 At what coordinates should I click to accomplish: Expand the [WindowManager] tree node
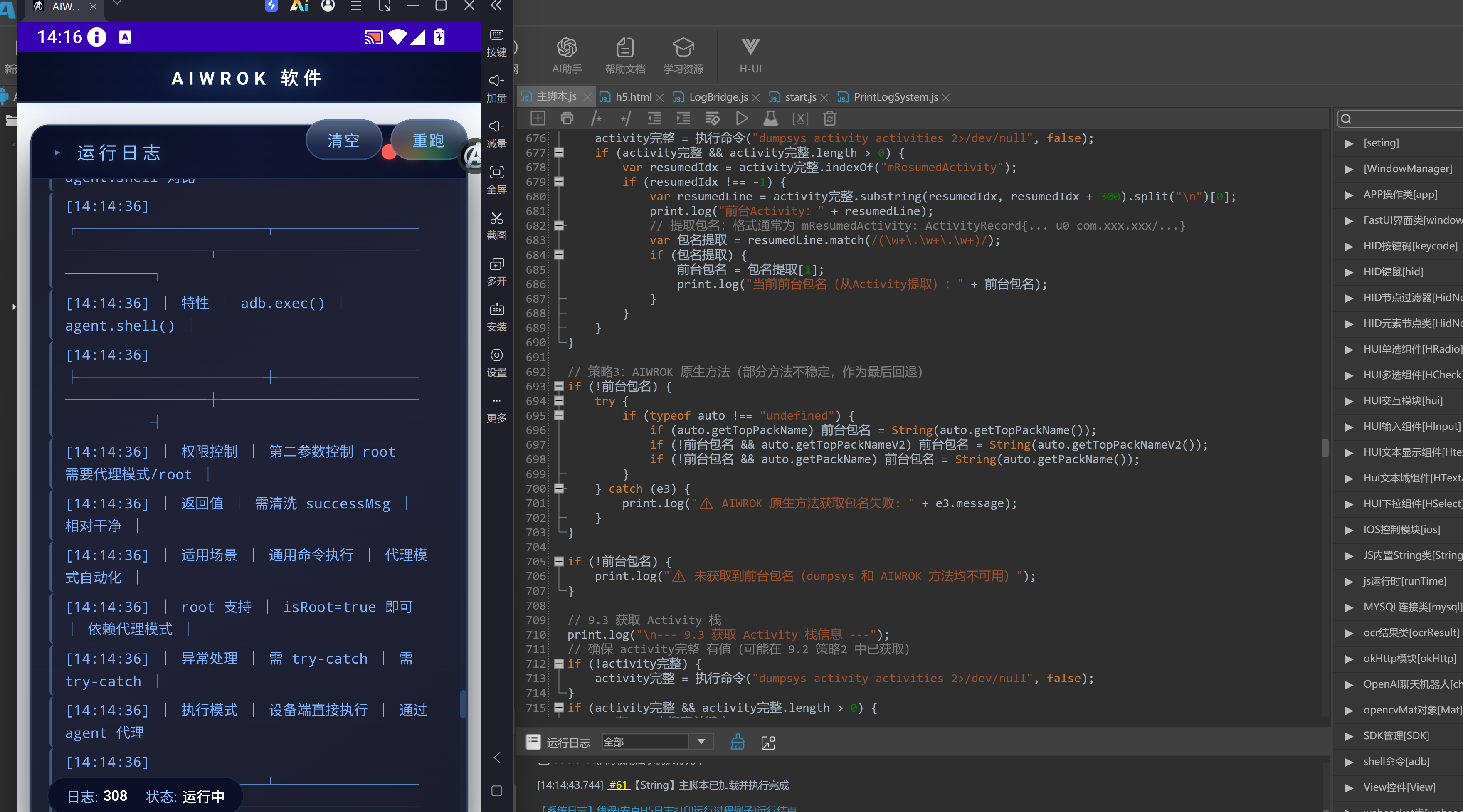tap(1349, 169)
